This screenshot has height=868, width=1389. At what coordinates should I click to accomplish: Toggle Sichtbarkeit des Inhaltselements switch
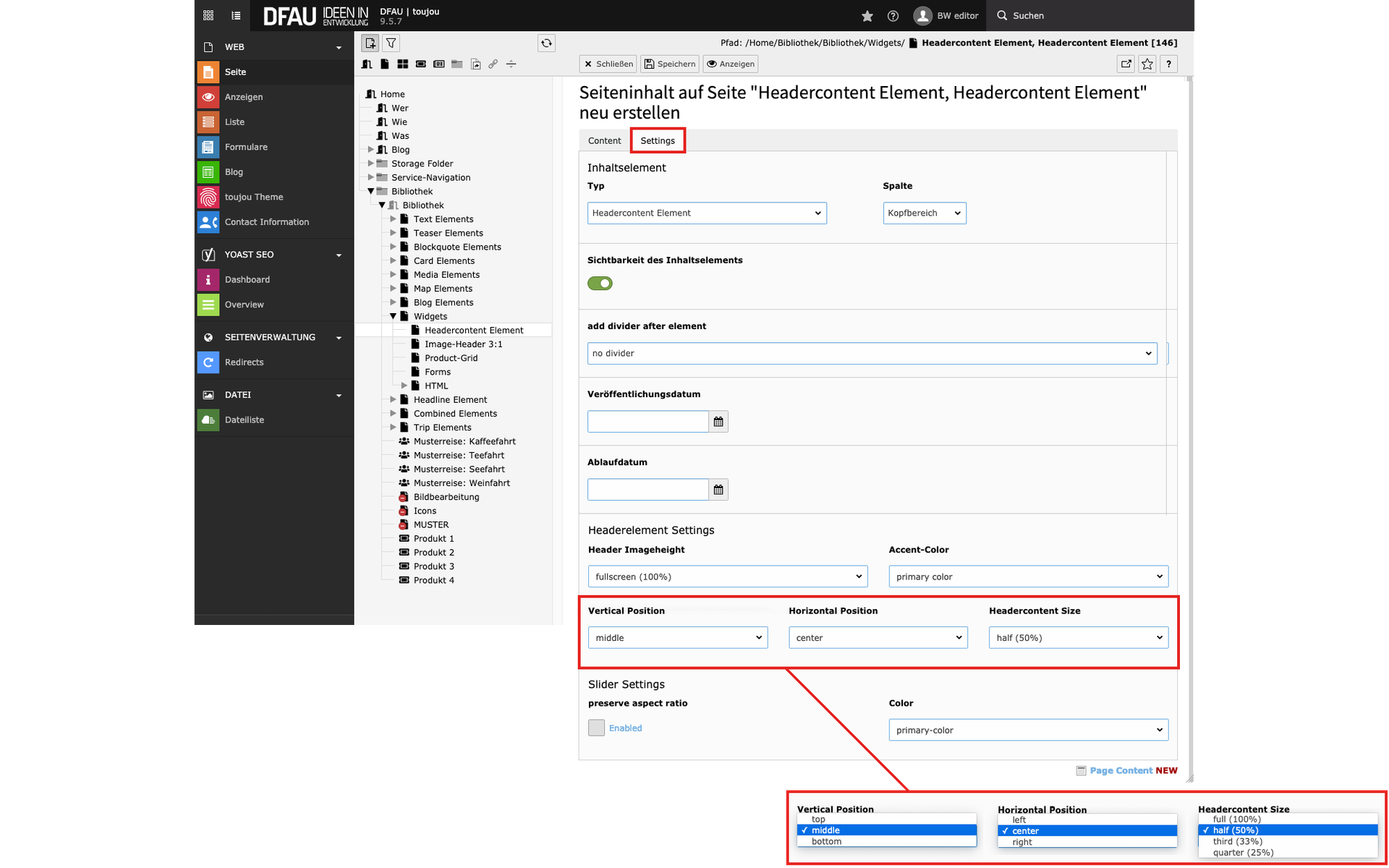tap(600, 284)
